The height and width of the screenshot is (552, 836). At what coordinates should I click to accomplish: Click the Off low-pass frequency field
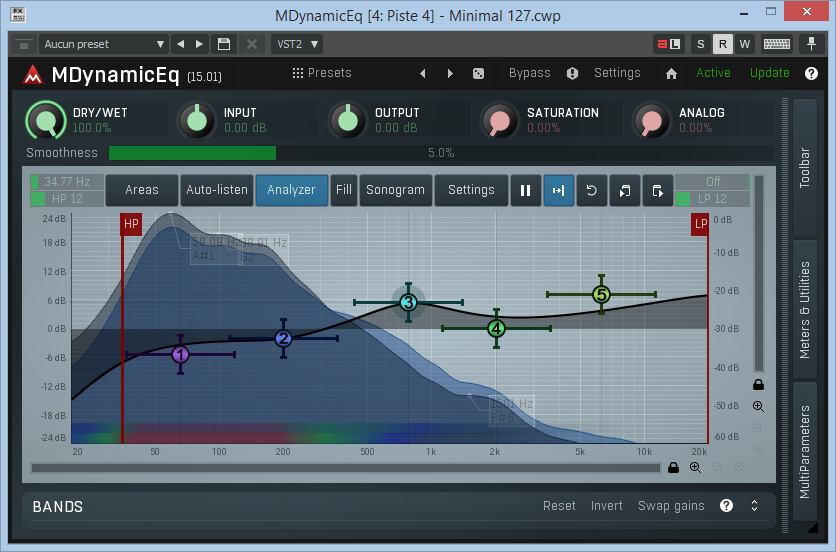(x=712, y=182)
